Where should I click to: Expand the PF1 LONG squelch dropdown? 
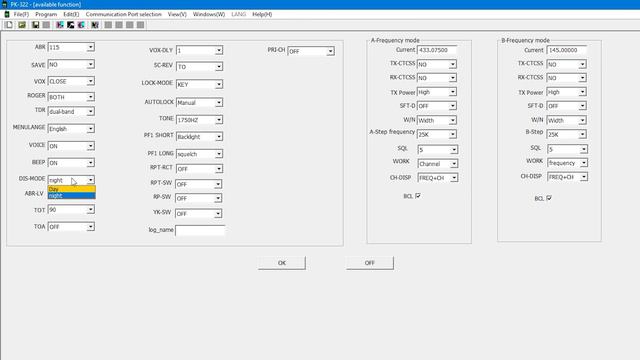219,154
